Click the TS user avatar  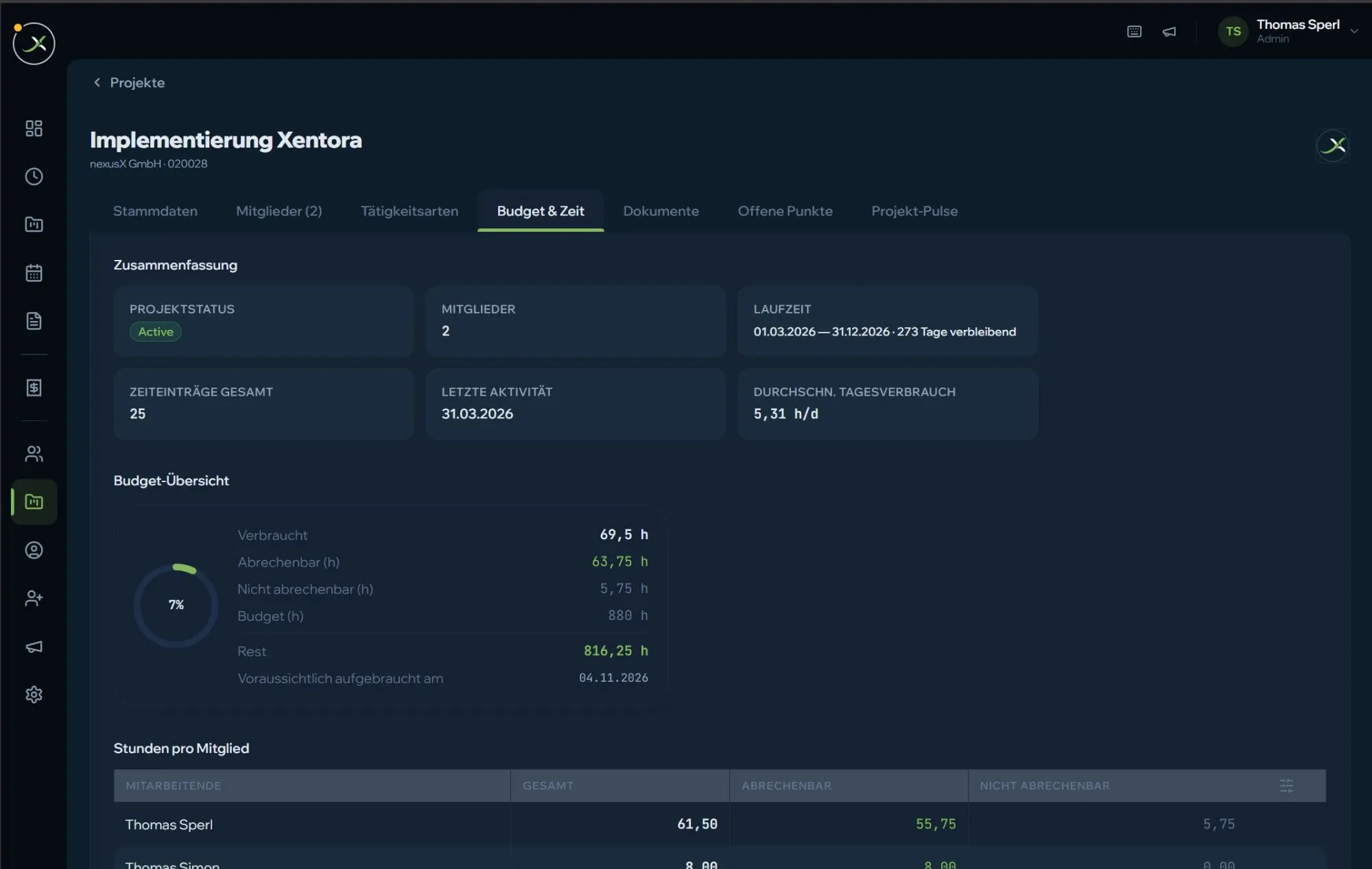(x=1233, y=32)
